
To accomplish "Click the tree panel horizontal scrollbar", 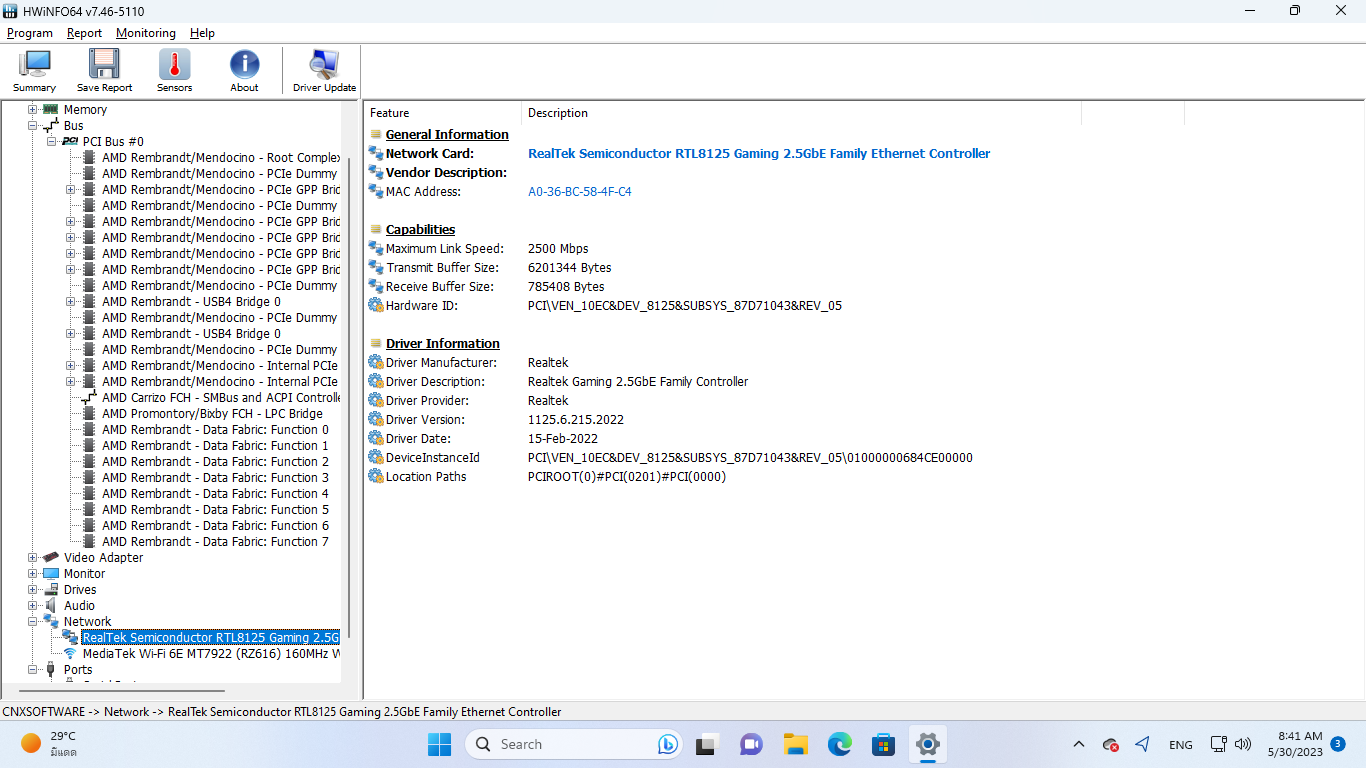I will pos(122,691).
